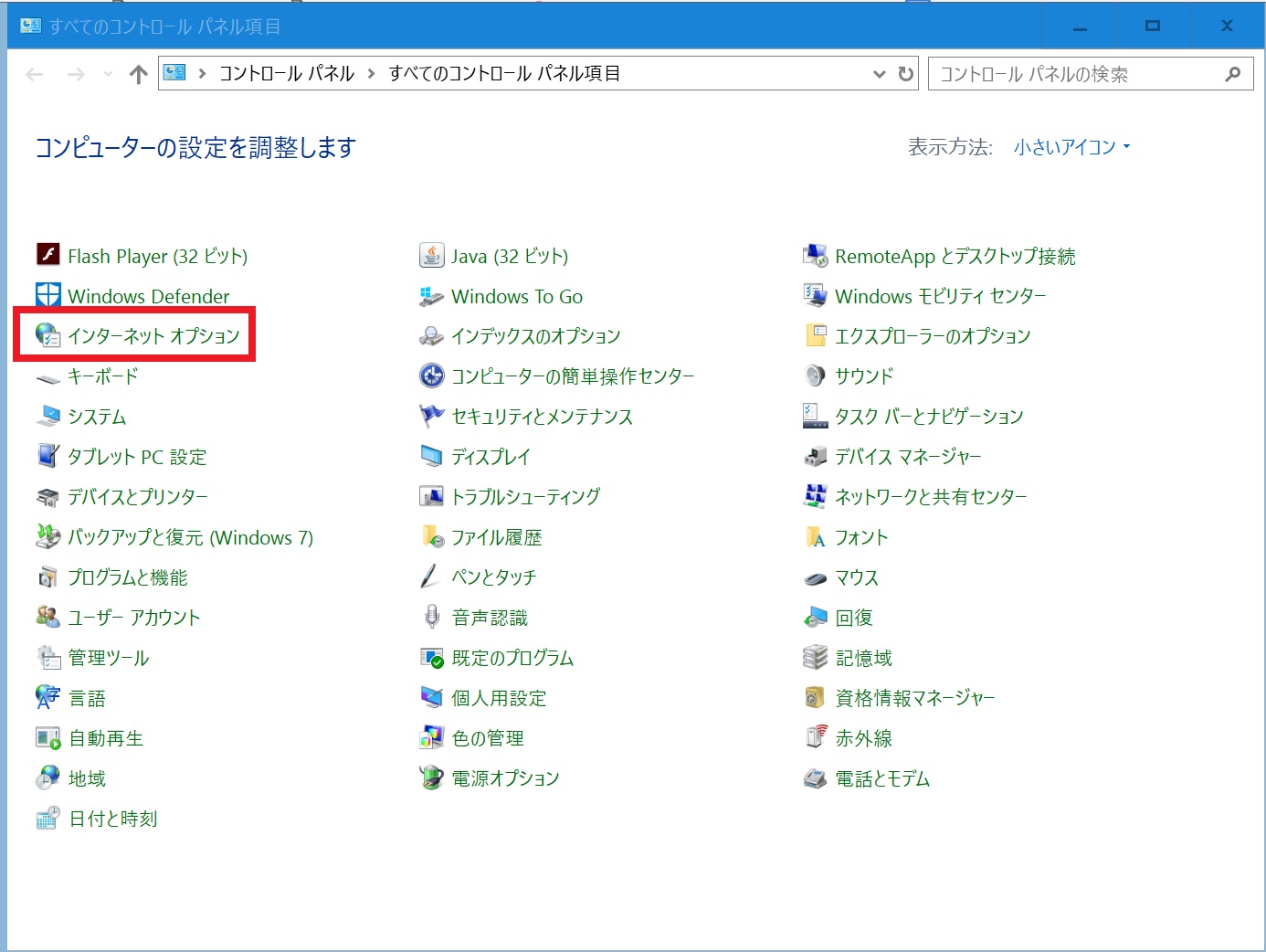Click the Java (32 ビット) coffee icon
Image resolution: width=1266 pixels, height=952 pixels.
[431, 254]
